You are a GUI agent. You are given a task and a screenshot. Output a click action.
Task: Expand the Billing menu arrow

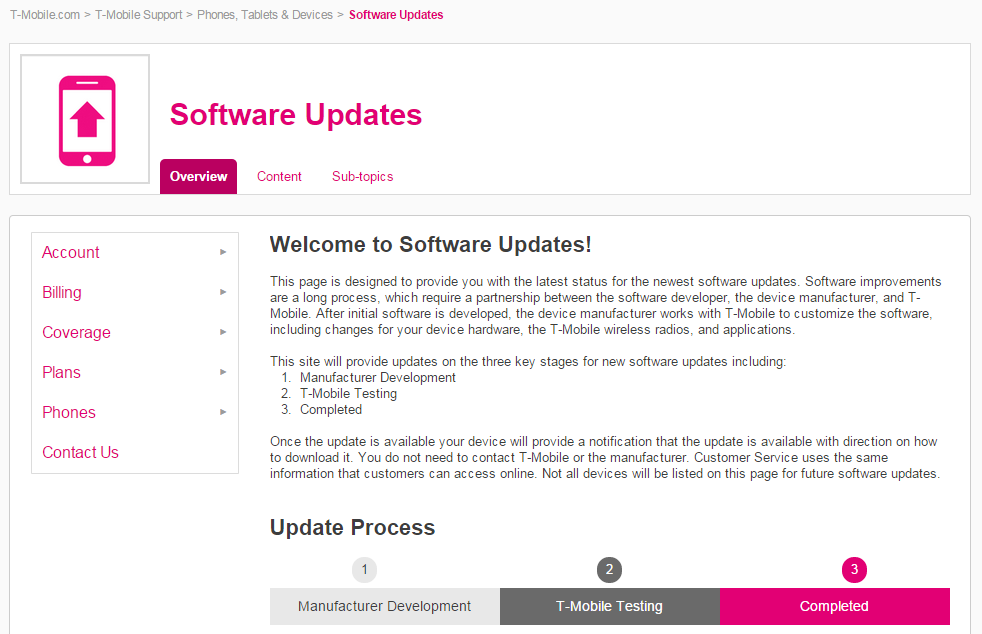point(223,292)
